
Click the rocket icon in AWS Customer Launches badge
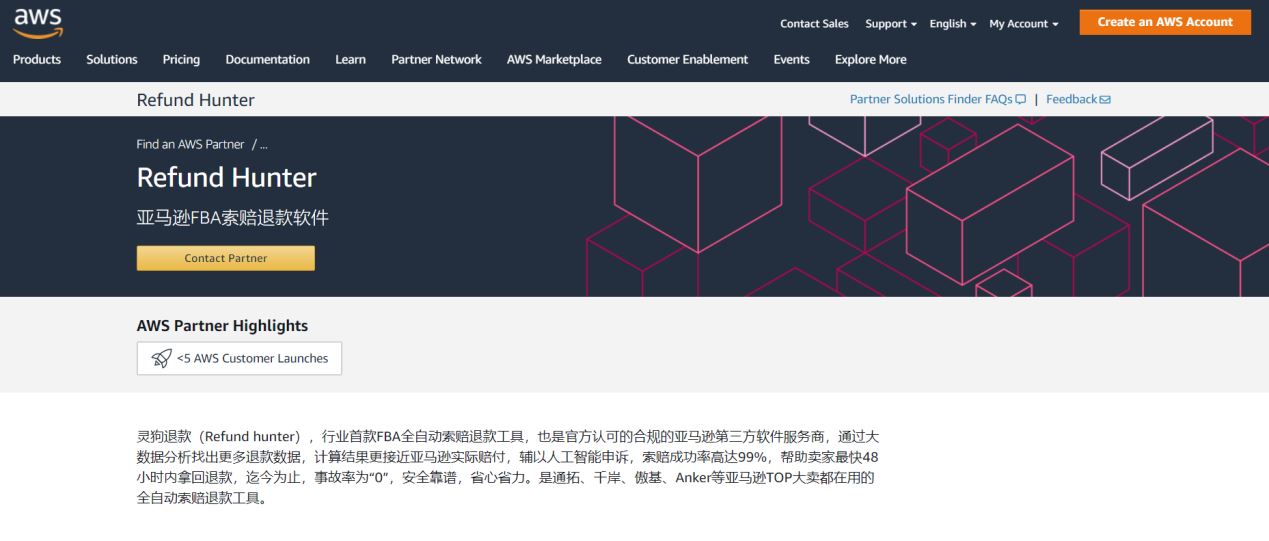pyautogui.click(x=161, y=359)
